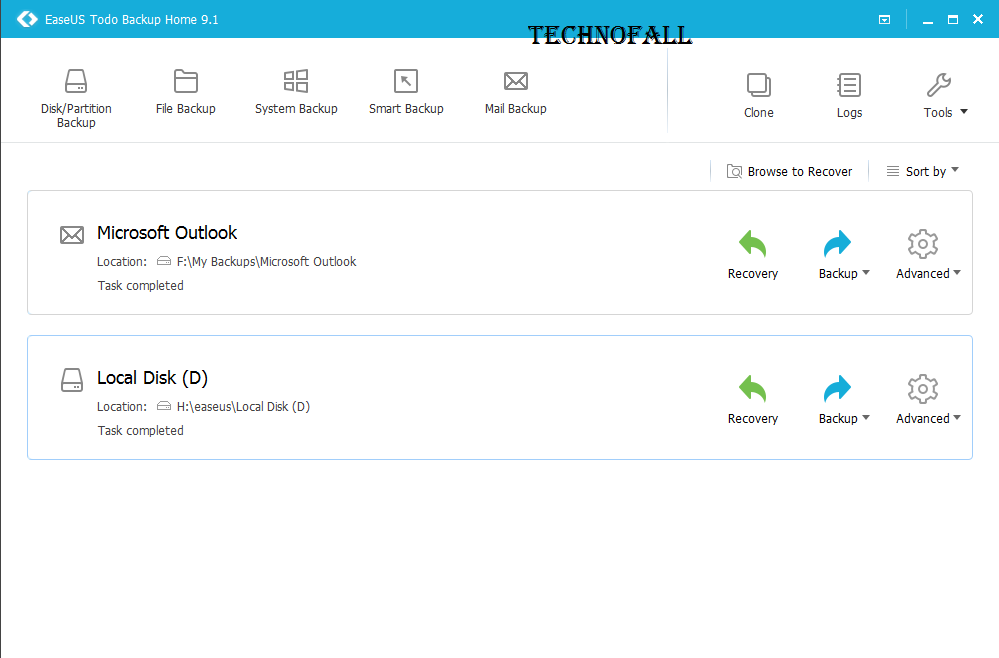This screenshot has height=658, width=999.
Task: View the Logs
Action: tap(849, 96)
